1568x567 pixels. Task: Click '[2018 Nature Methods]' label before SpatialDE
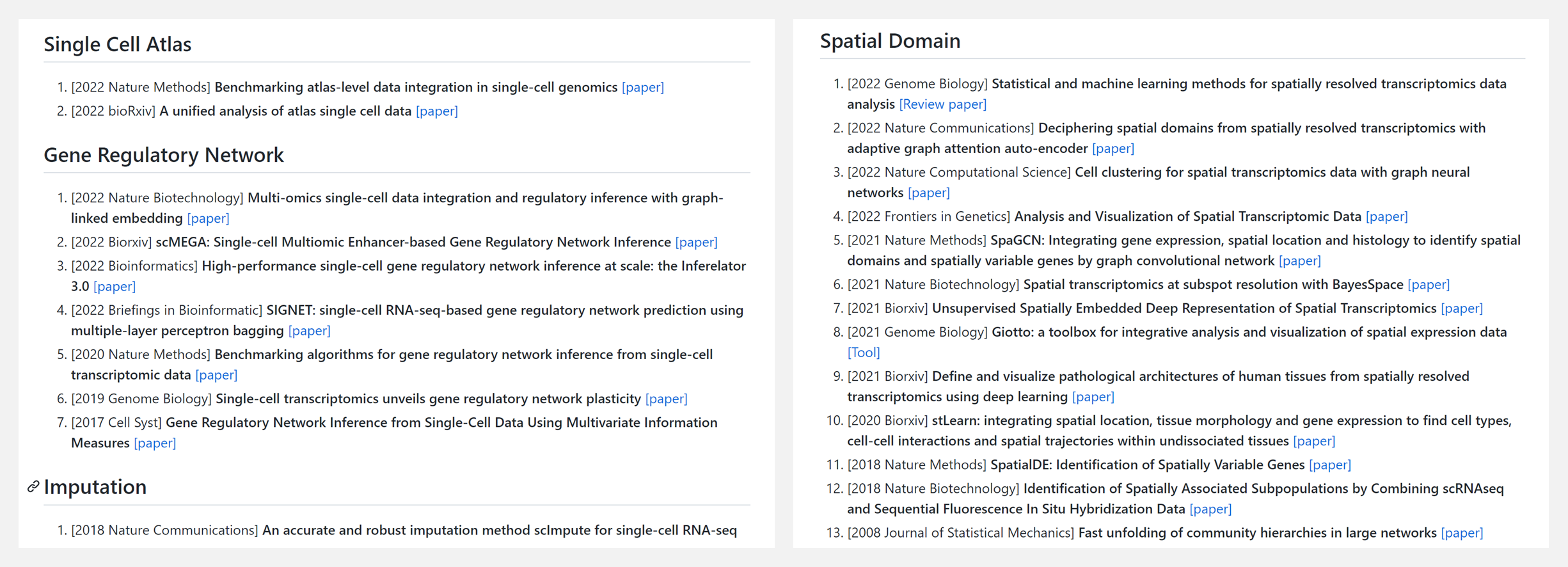pos(917,465)
